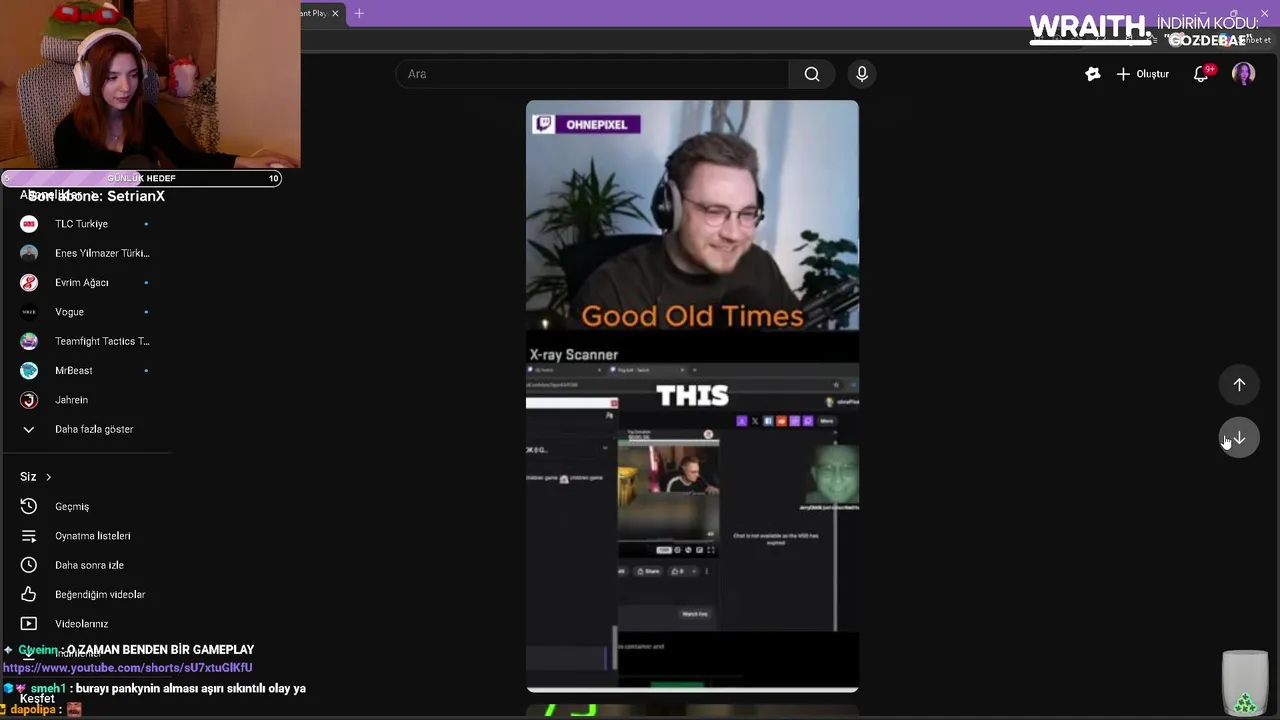Activate voice search microphone

[862, 74]
